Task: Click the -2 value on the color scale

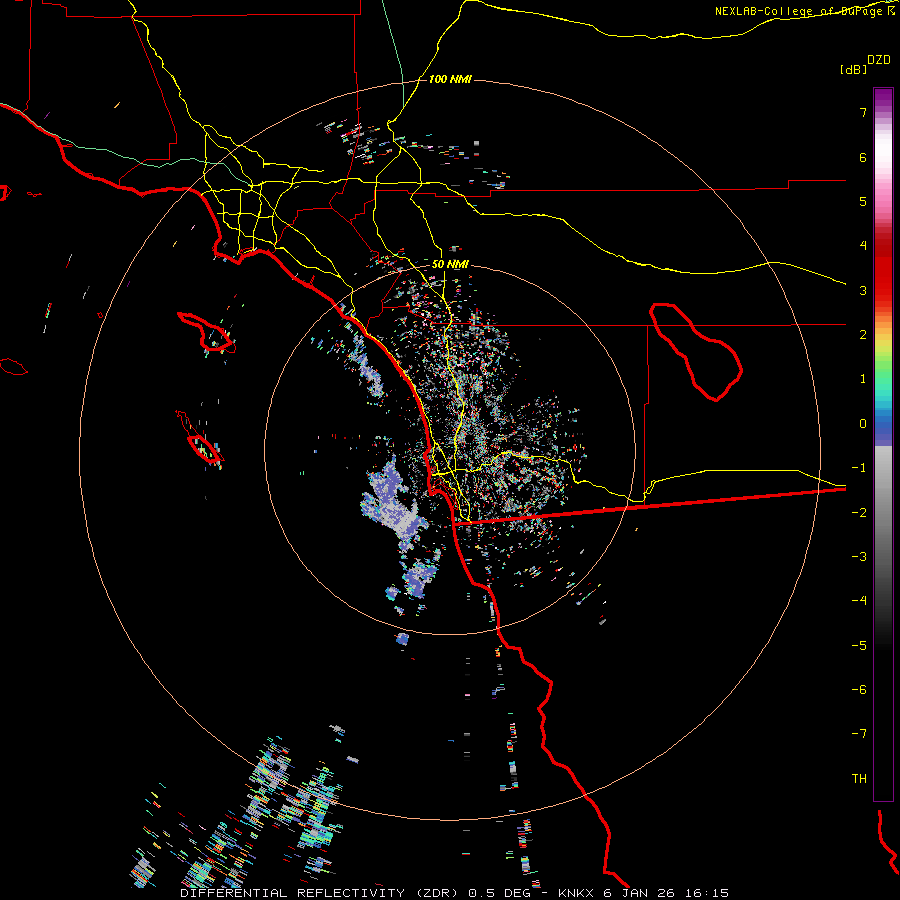Action: (x=859, y=512)
